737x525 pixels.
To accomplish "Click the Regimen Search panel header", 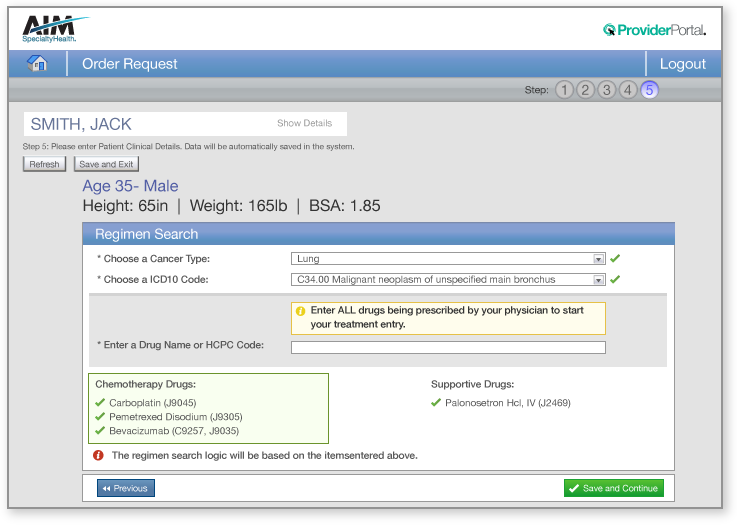I will click(x=378, y=234).
